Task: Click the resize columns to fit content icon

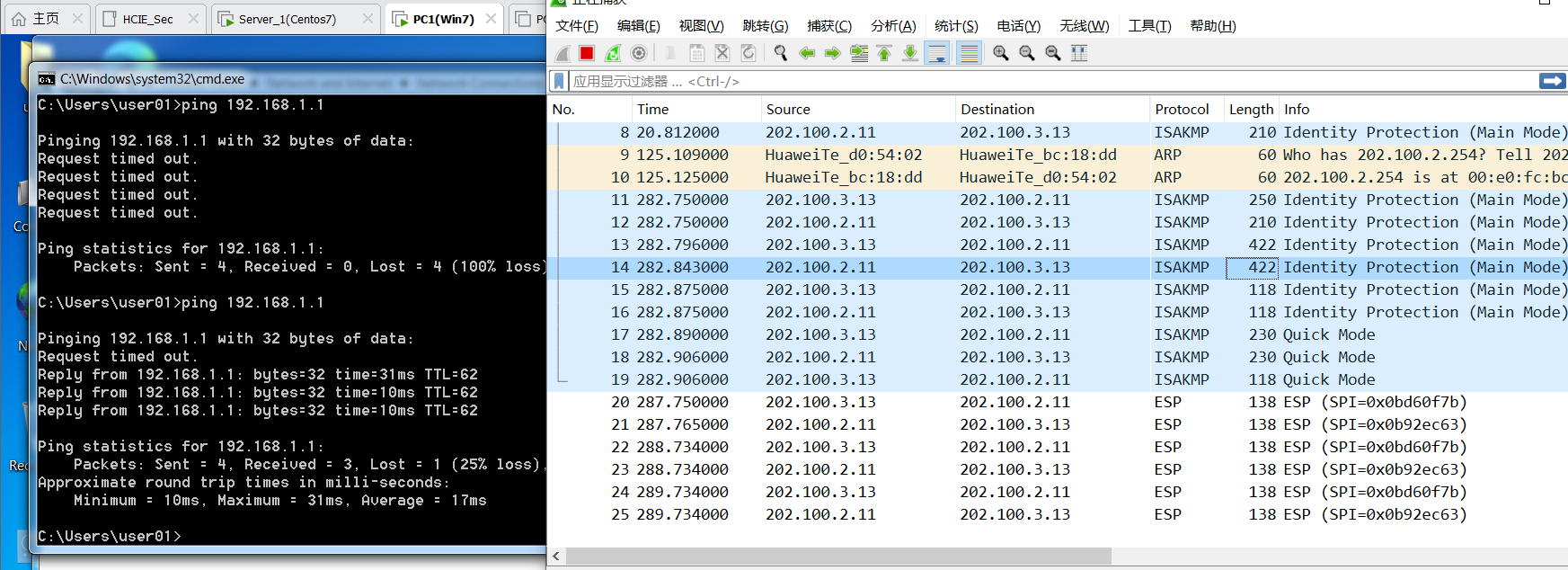Action: pyautogui.click(x=1079, y=53)
